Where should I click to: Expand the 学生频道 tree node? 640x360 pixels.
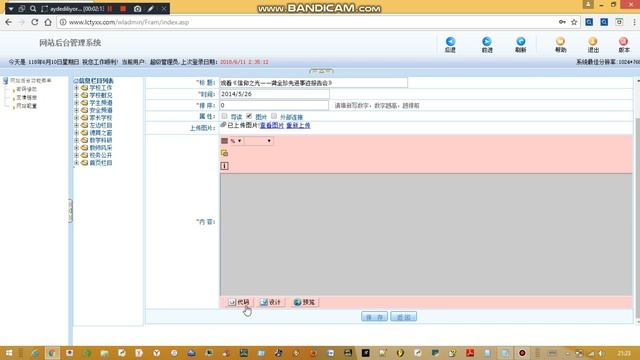point(76,103)
